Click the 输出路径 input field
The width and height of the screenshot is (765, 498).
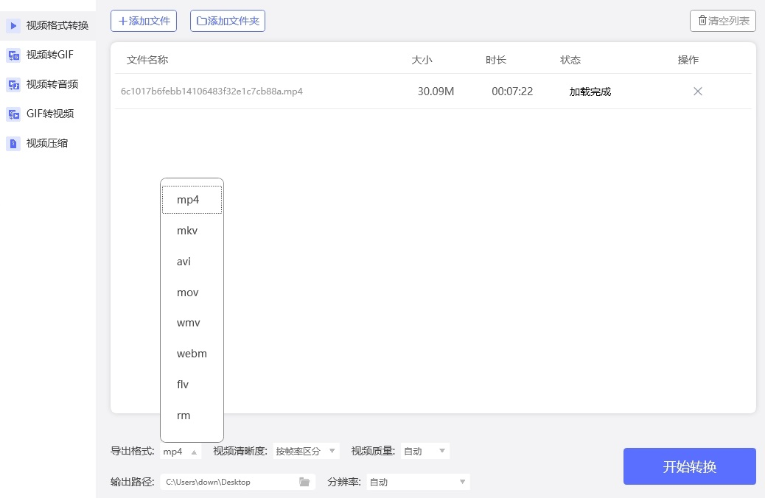(238, 482)
